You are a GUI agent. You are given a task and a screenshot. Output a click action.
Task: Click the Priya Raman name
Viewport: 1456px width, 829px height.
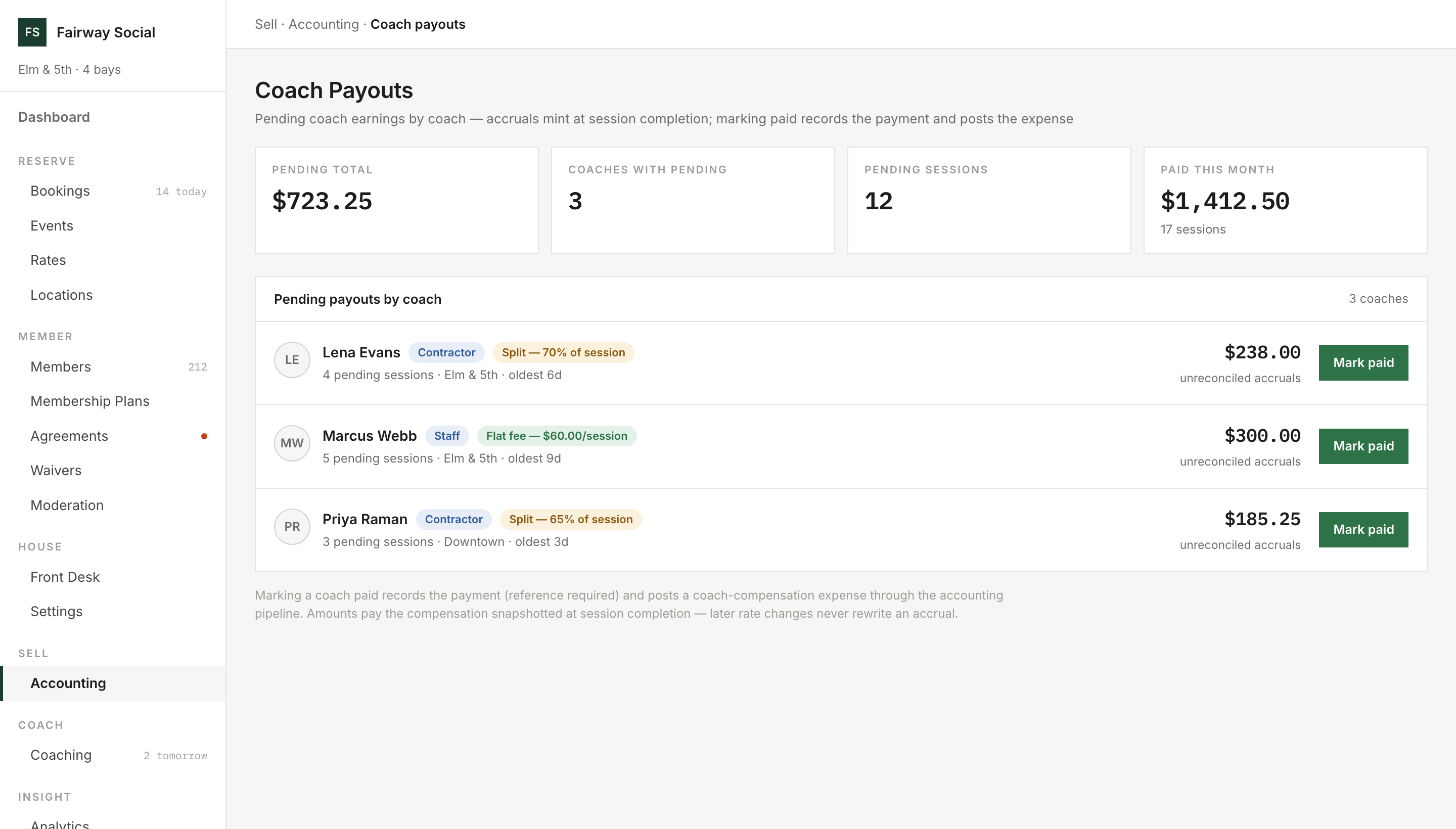[x=365, y=519]
